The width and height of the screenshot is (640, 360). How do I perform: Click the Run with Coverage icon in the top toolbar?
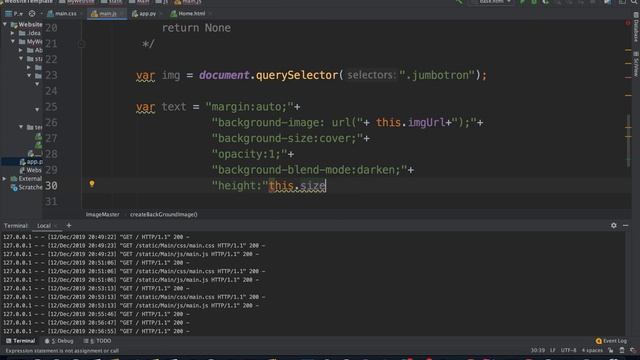(x=545, y=2)
